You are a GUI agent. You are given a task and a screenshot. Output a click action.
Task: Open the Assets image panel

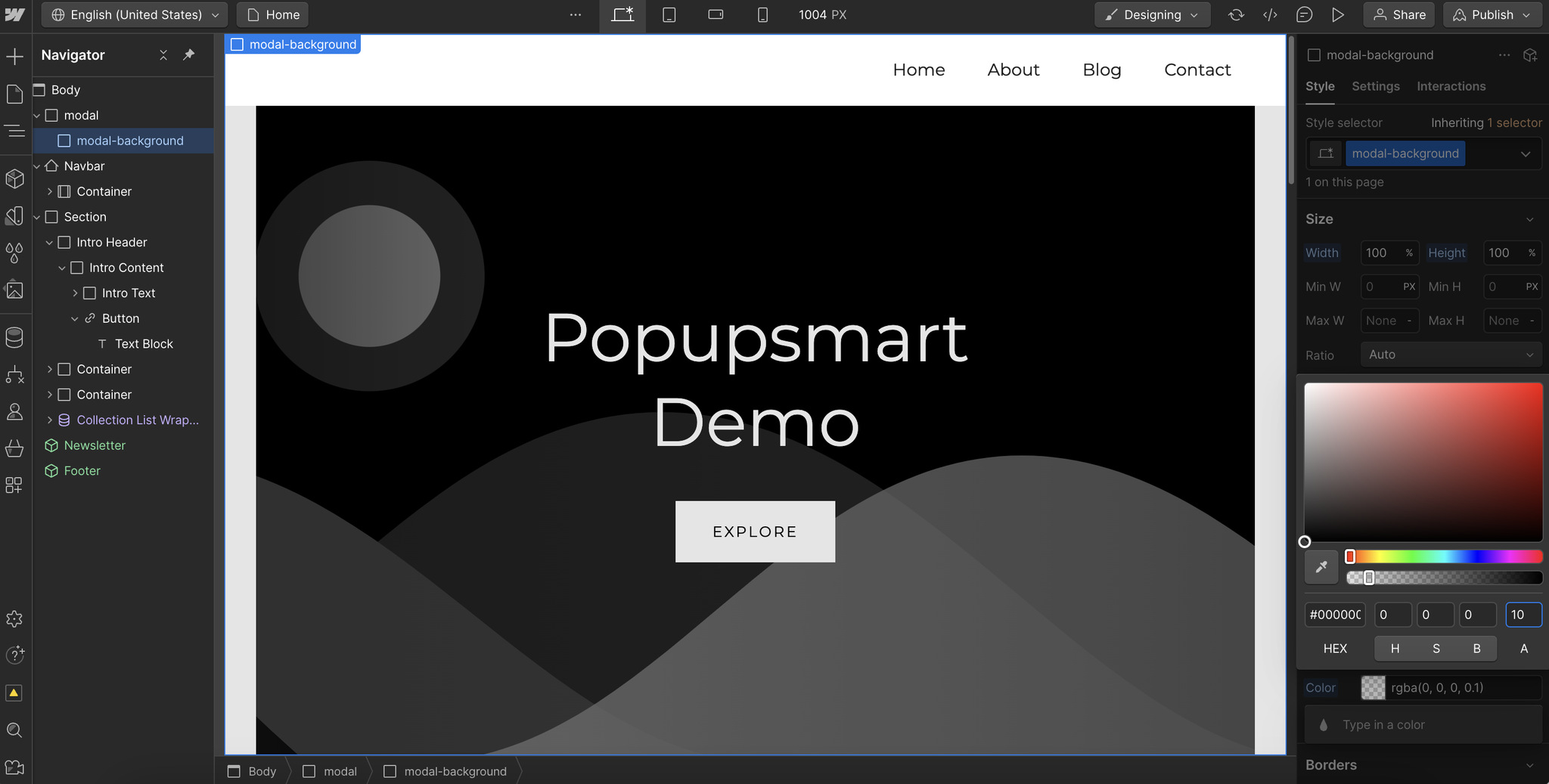coord(15,290)
